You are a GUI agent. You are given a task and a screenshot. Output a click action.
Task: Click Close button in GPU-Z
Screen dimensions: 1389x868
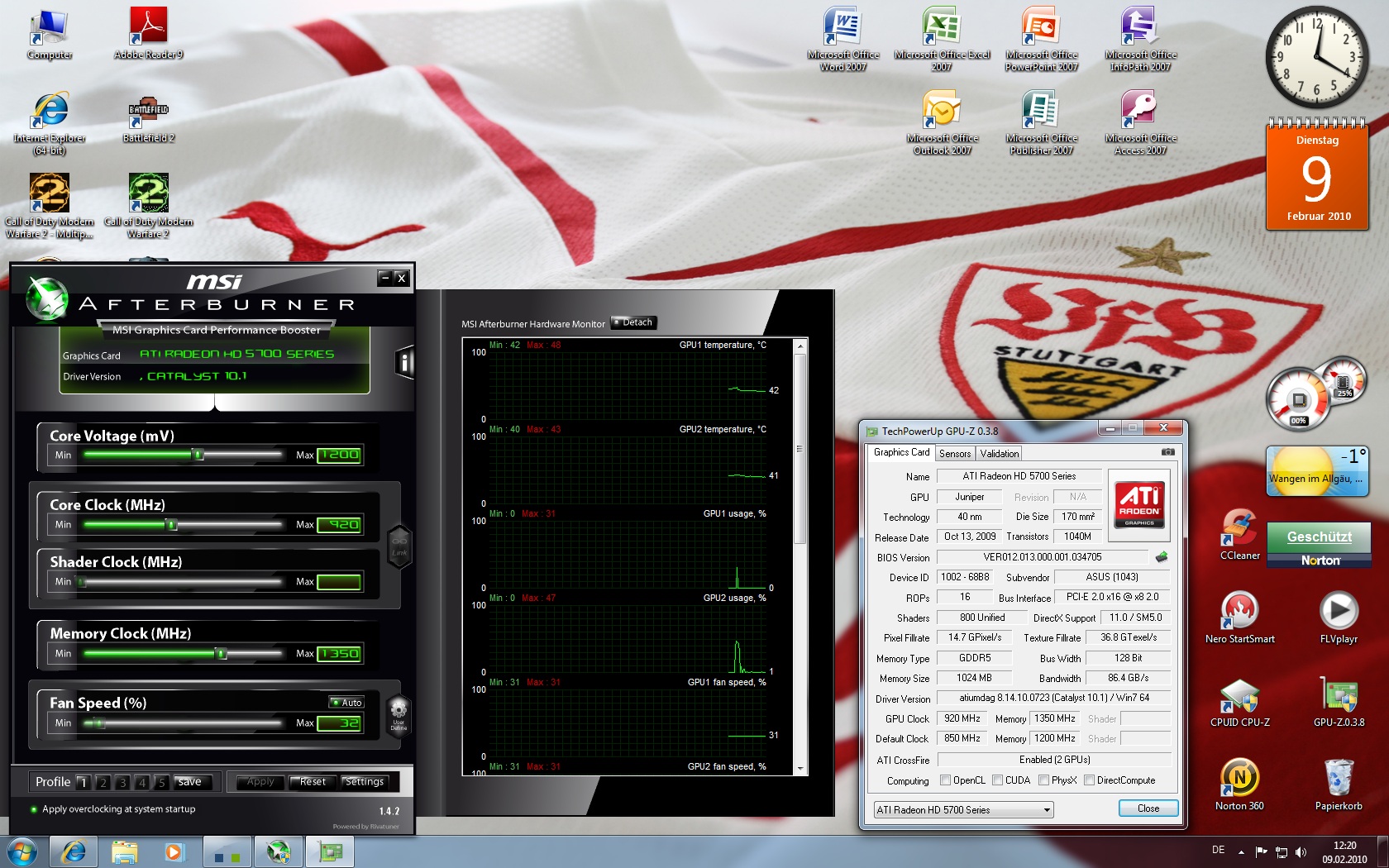[1148, 808]
